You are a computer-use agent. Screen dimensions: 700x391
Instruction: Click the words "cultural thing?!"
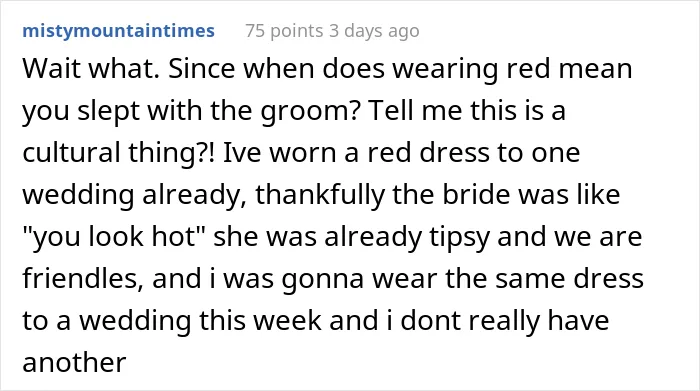[119, 153]
